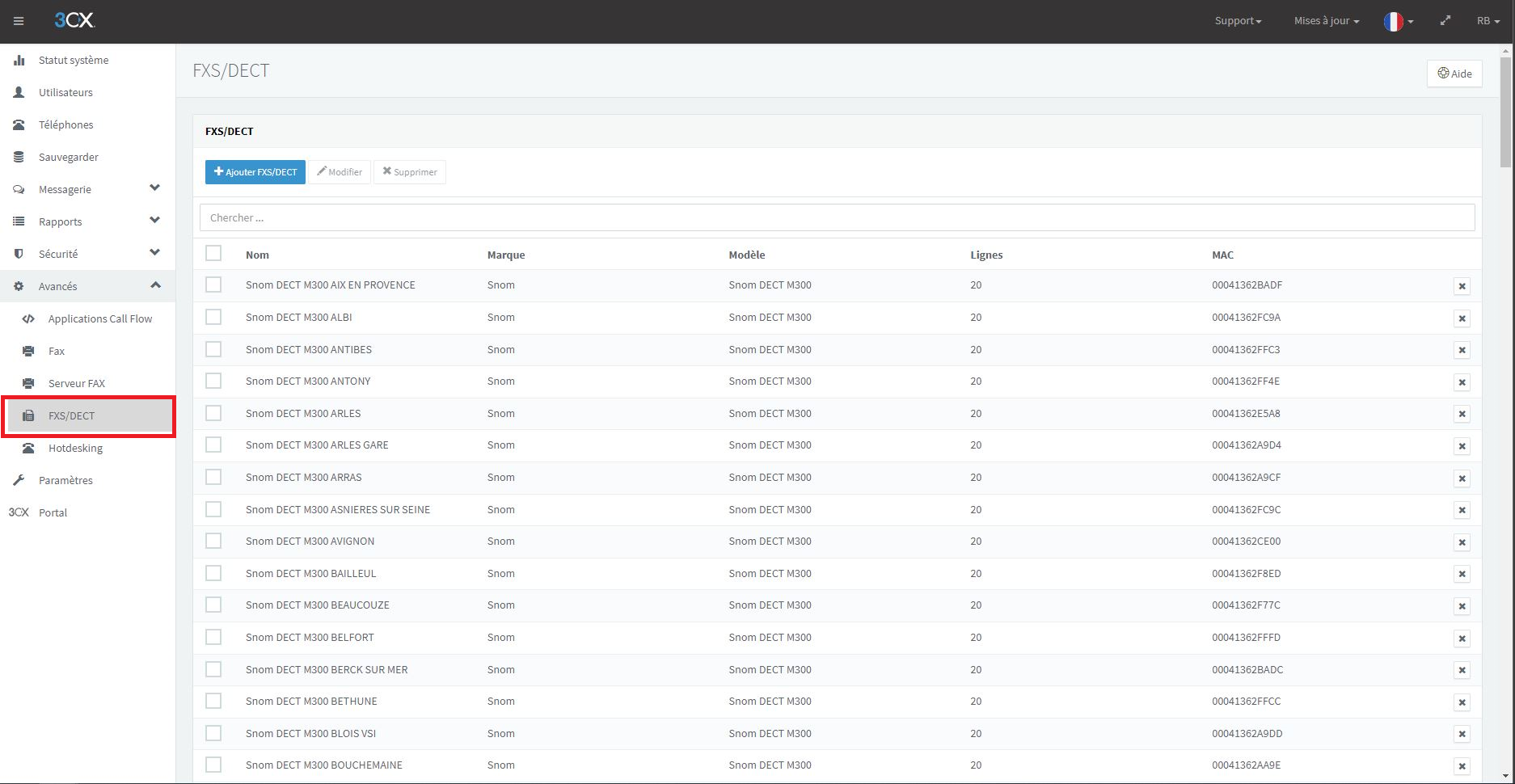Screen dimensions: 1515x784
Task: Focus the Chercher search field
Action: (838, 217)
